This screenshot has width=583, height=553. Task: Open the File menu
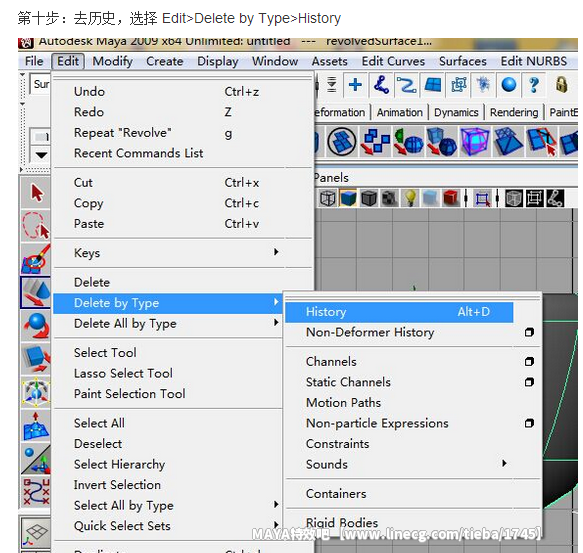click(34, 61)
